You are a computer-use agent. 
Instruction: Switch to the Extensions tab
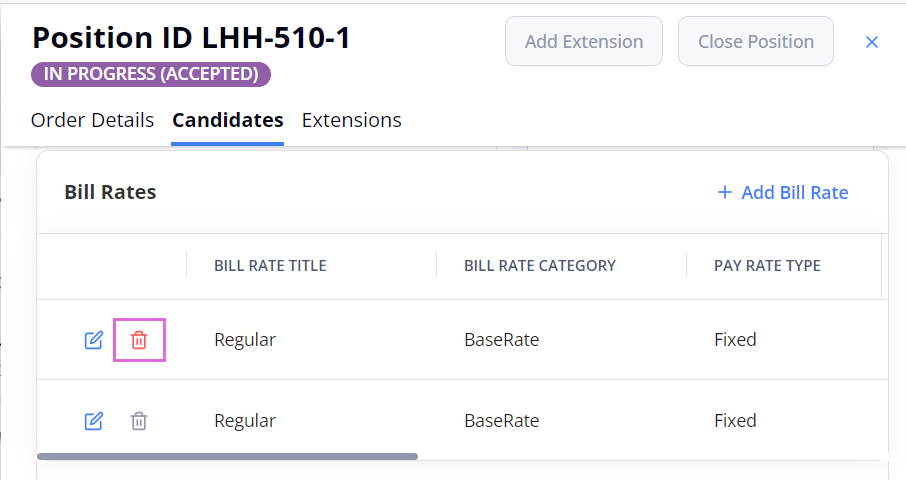[351, 120]
